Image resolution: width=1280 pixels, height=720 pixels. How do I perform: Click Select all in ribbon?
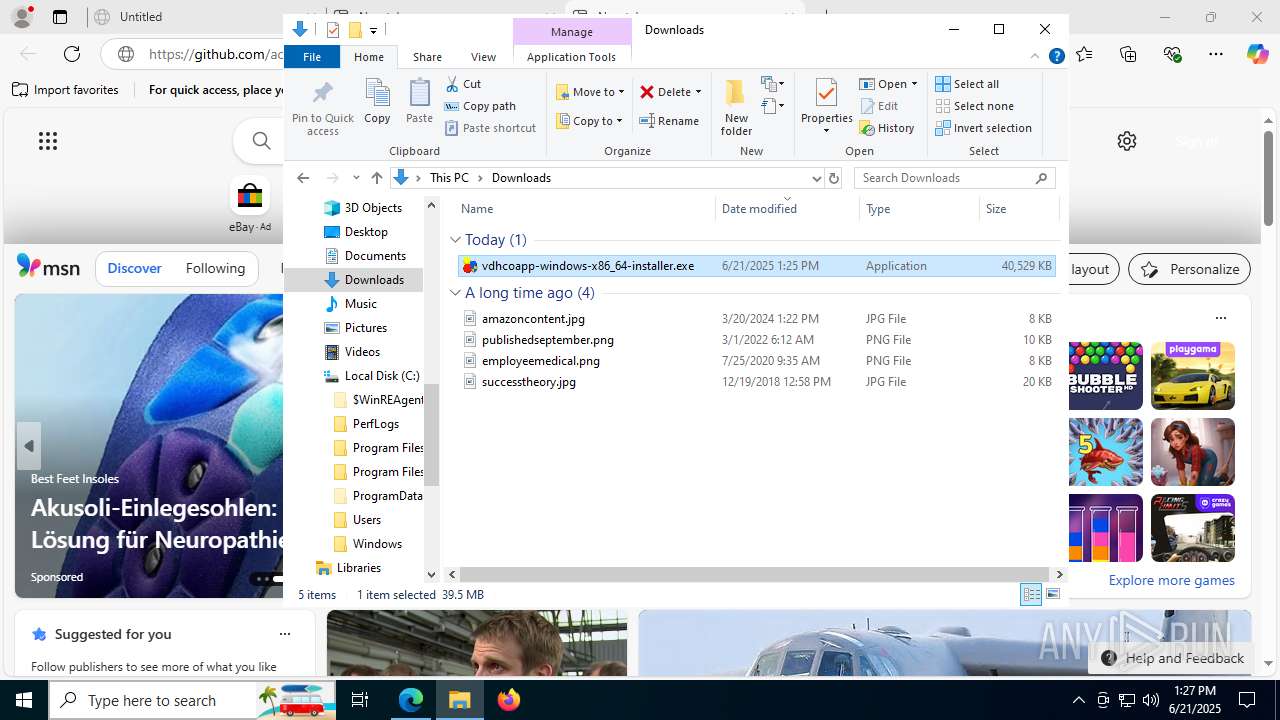pos(967,84)
